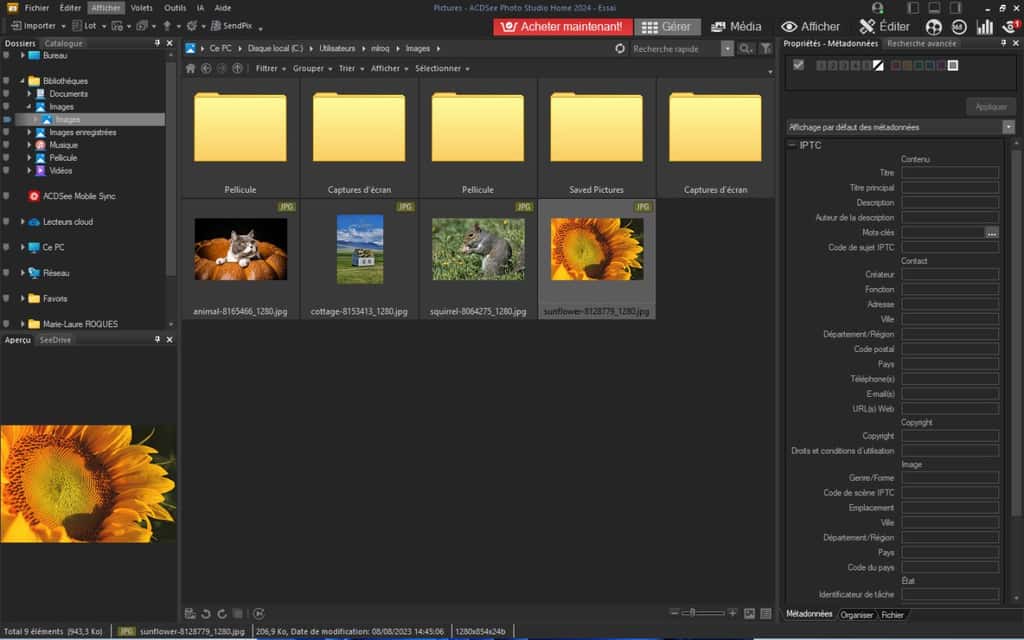The width and height of the screenshot is (1024, 640).
Task: Open the Éditer mode
Action: coord(884,27)
